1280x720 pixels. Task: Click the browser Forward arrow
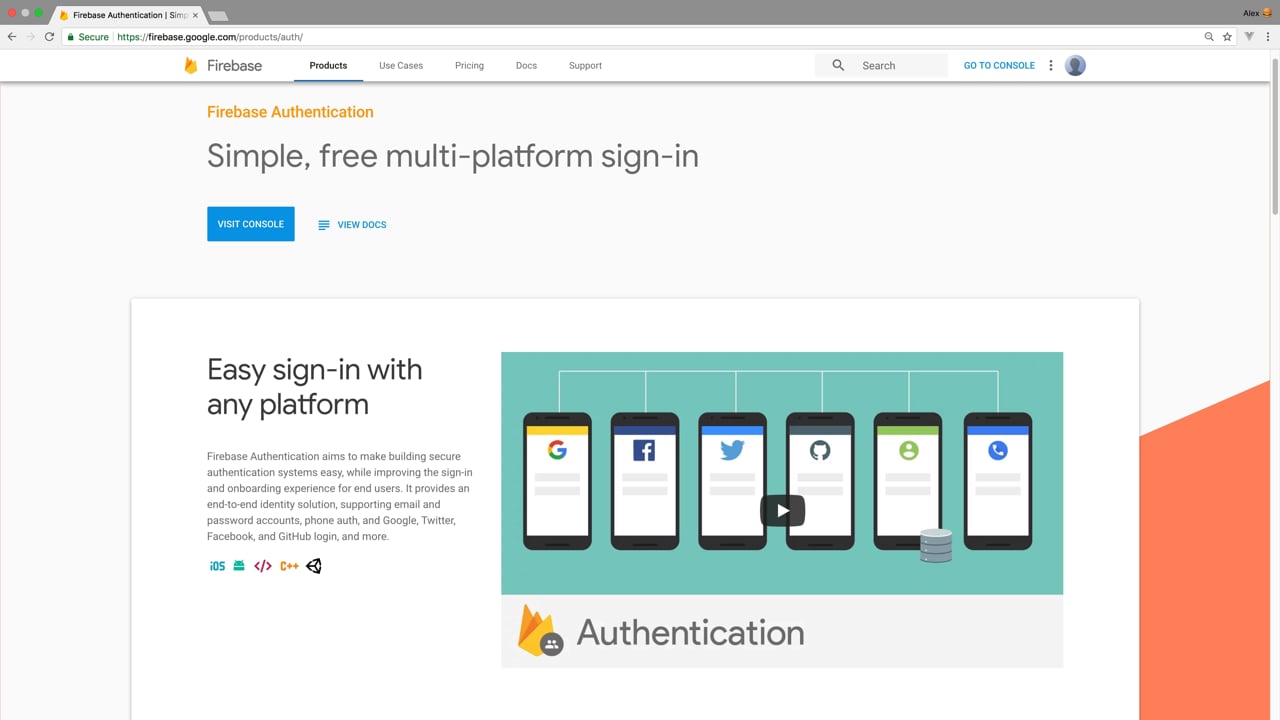[x=30, y=37]
